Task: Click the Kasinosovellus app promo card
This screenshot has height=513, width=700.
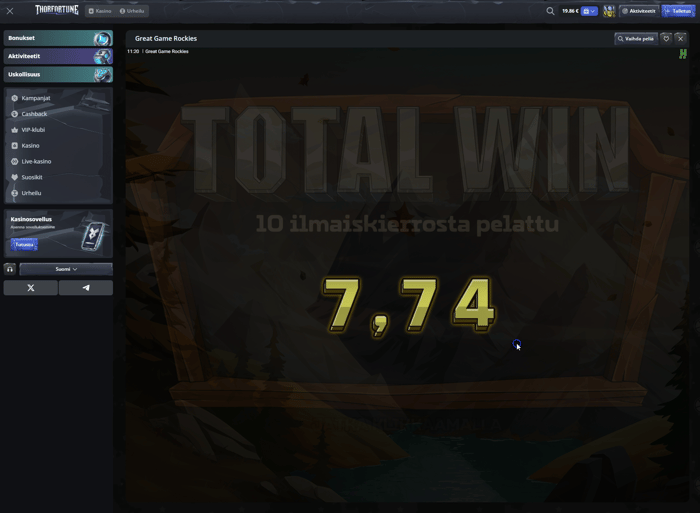Action: [58, 234]
